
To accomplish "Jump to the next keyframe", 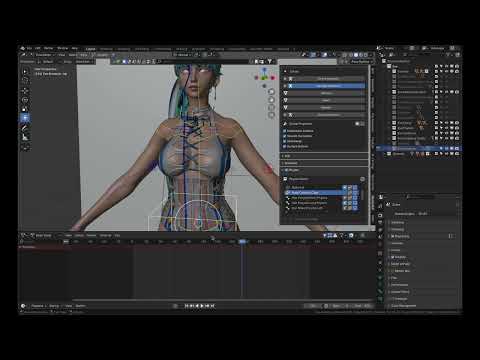I will click(207, 306).
